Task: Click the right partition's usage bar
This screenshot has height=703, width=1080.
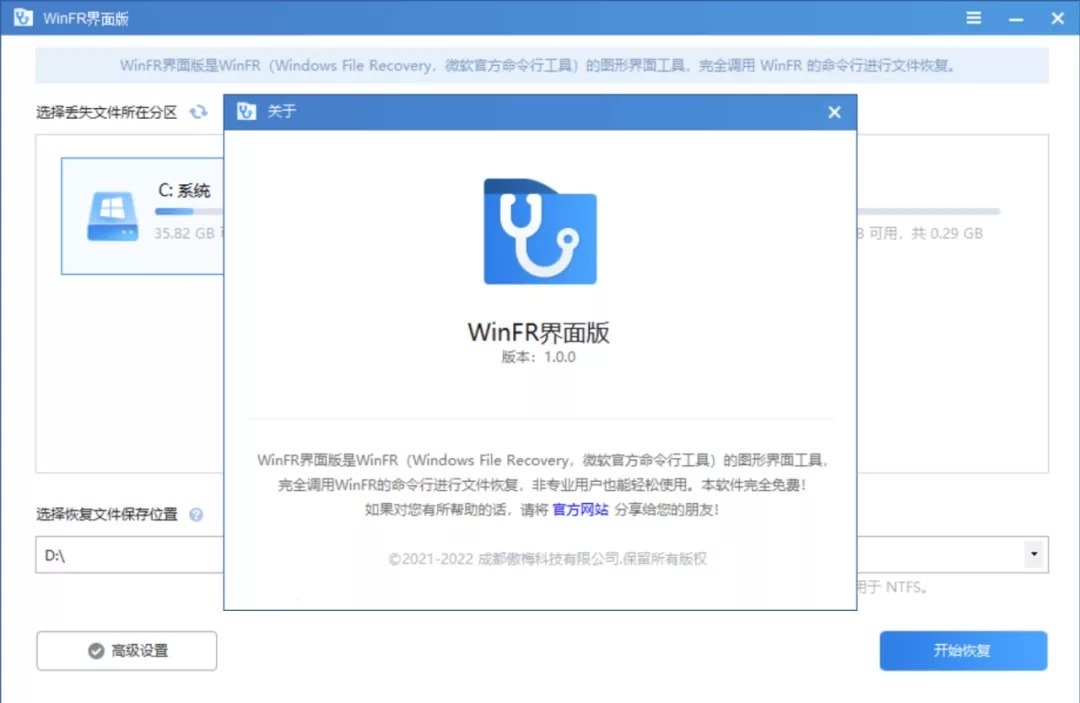Action: coord(930,212)
